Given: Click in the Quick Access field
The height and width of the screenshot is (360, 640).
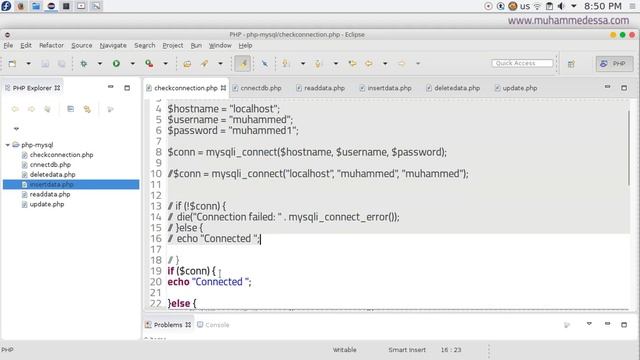Looking at the screenshot, I should 522,63.
